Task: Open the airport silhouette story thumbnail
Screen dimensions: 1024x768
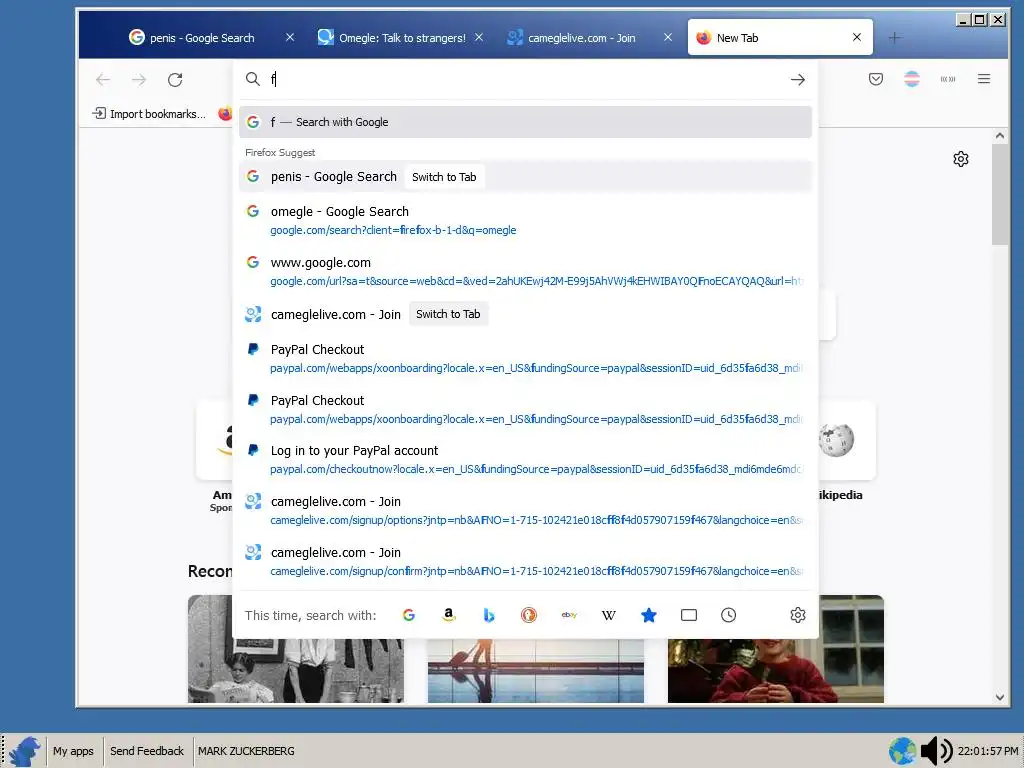Action: click(536, 671)
